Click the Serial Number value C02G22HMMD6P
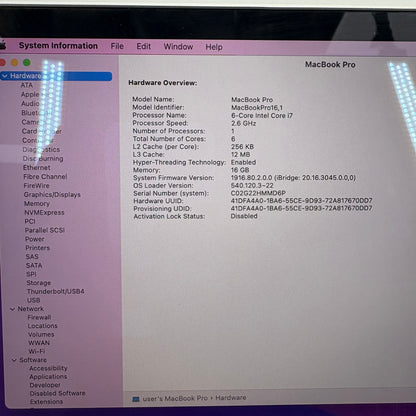416x416 pixels. click(x=258, y=193)
